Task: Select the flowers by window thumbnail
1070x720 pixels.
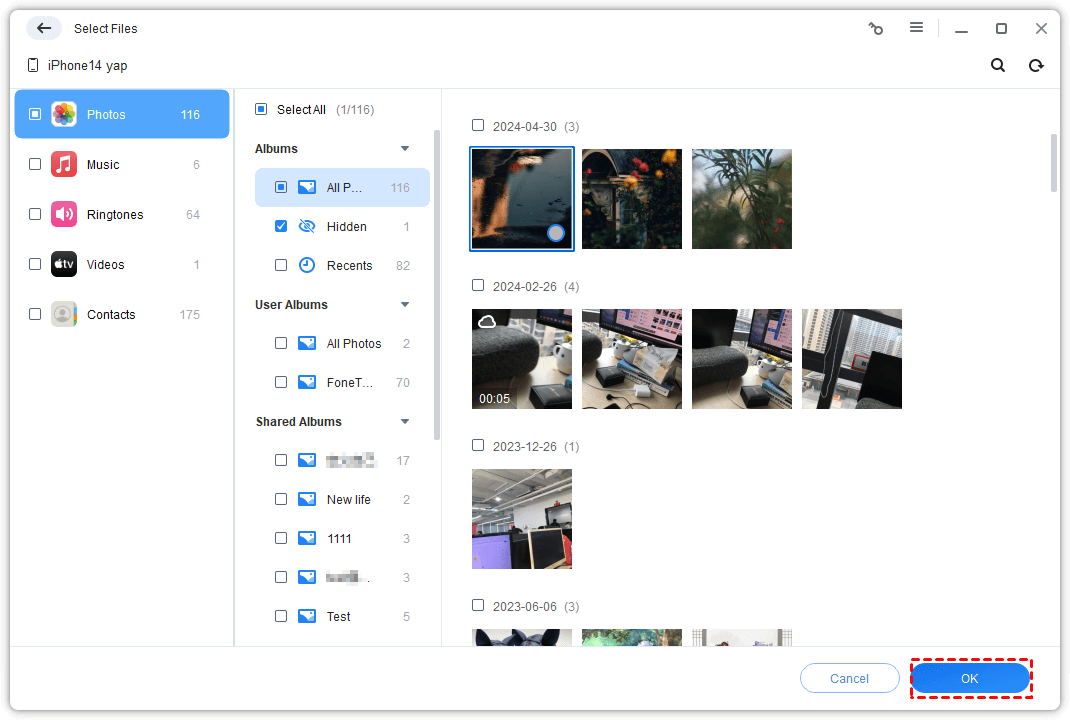Action: click(x=632, y=199)
